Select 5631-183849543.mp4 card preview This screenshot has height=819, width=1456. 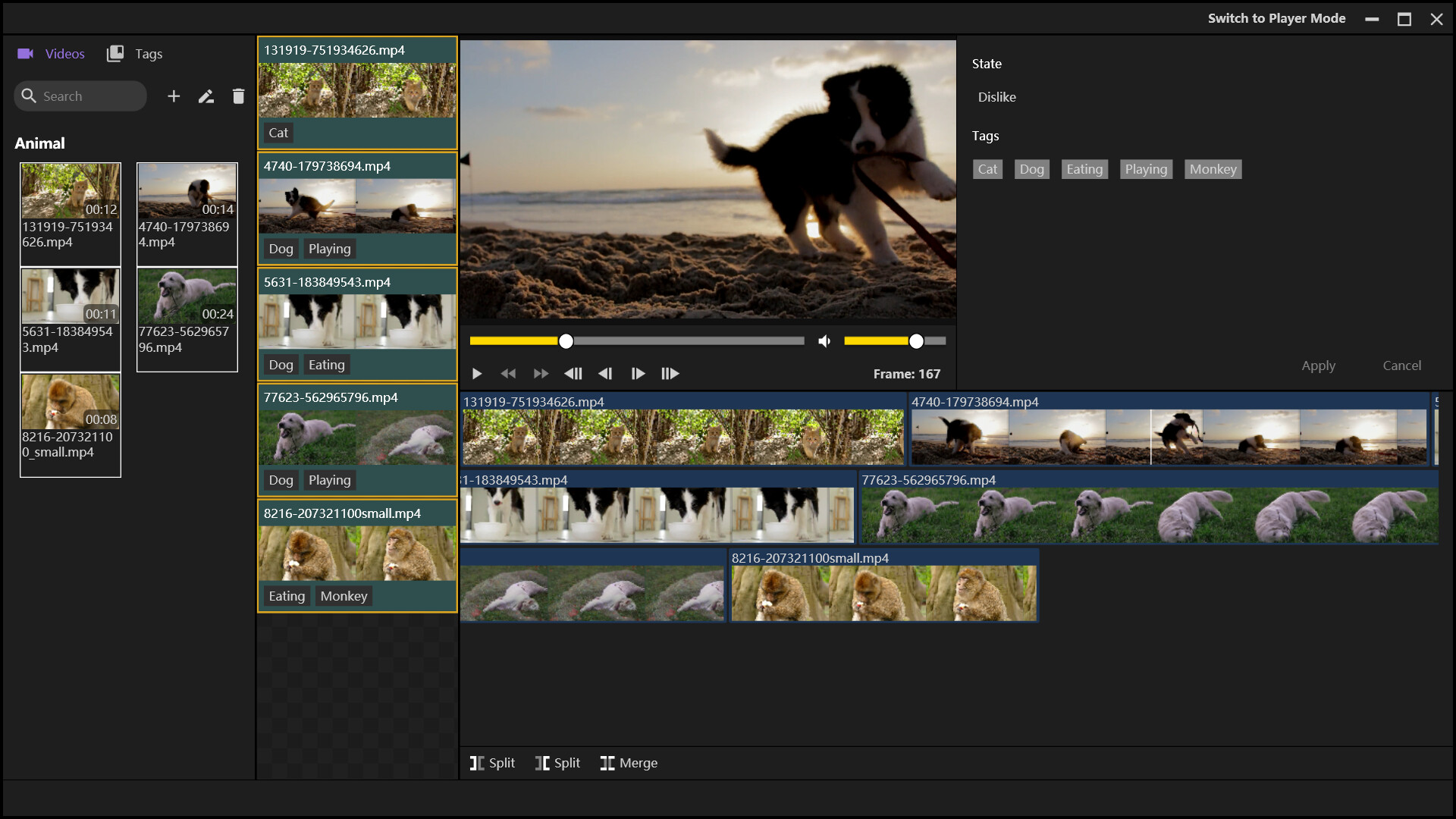(357, 322)
